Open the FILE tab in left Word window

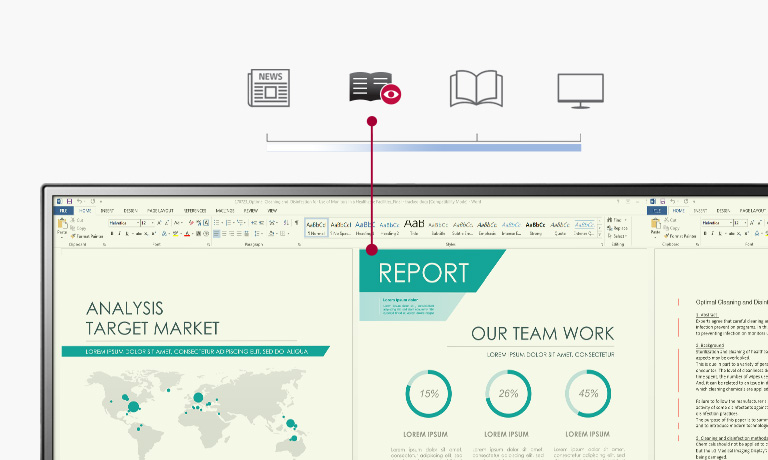(x=62, y=211)
